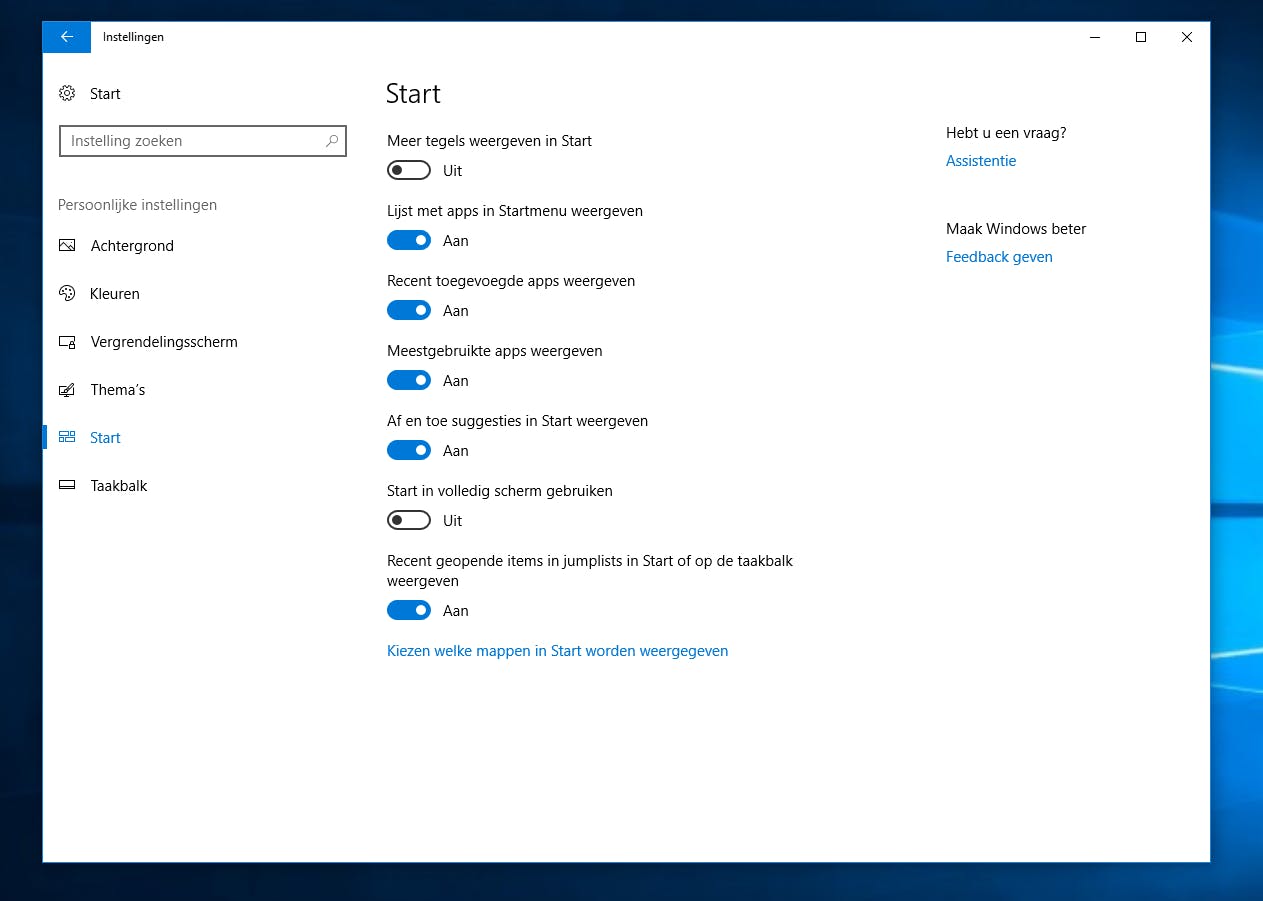
Task: Minimize the Instellingen window
Action: (x=1095, y=37)
